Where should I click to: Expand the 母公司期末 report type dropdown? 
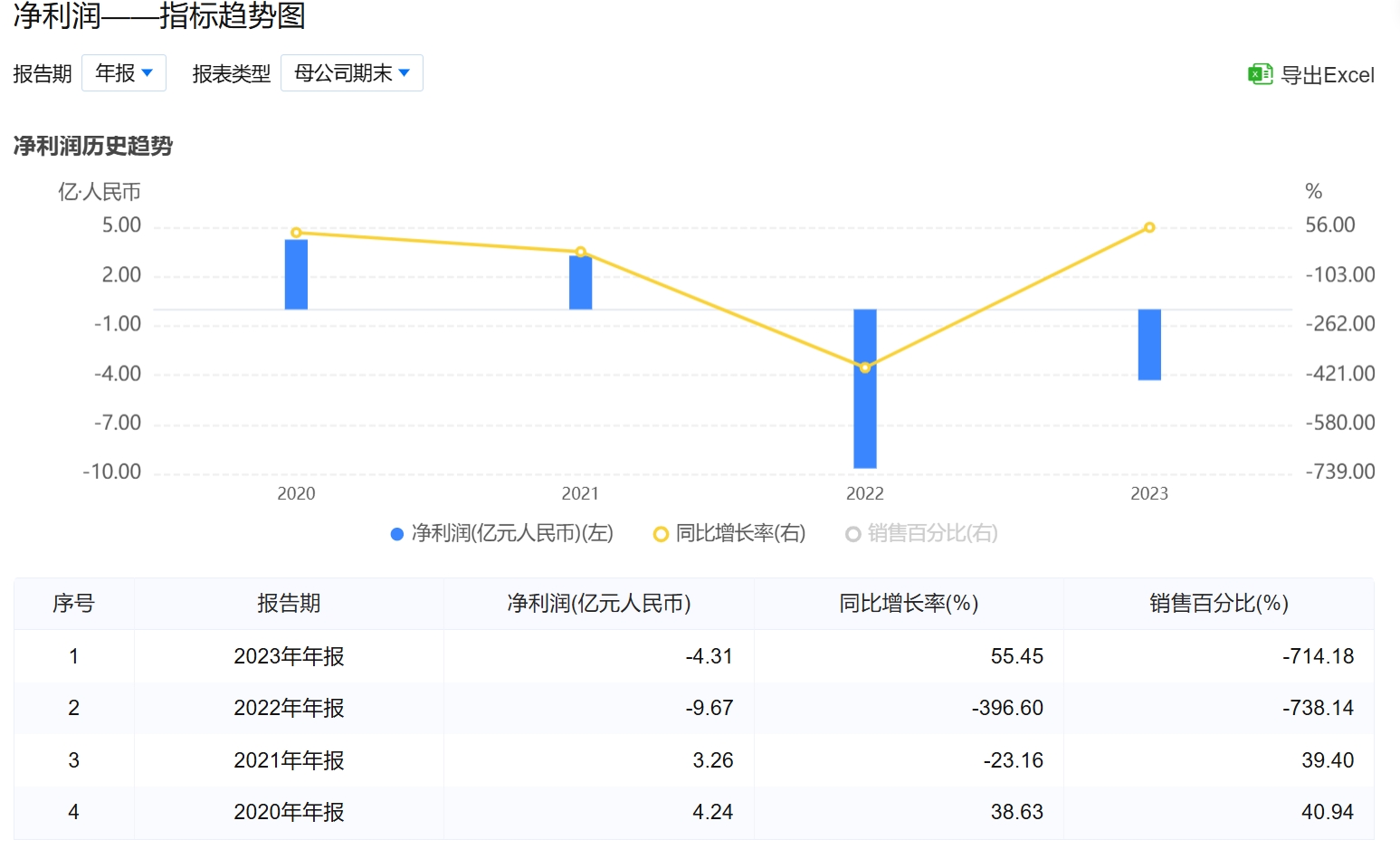coord(351,73)
